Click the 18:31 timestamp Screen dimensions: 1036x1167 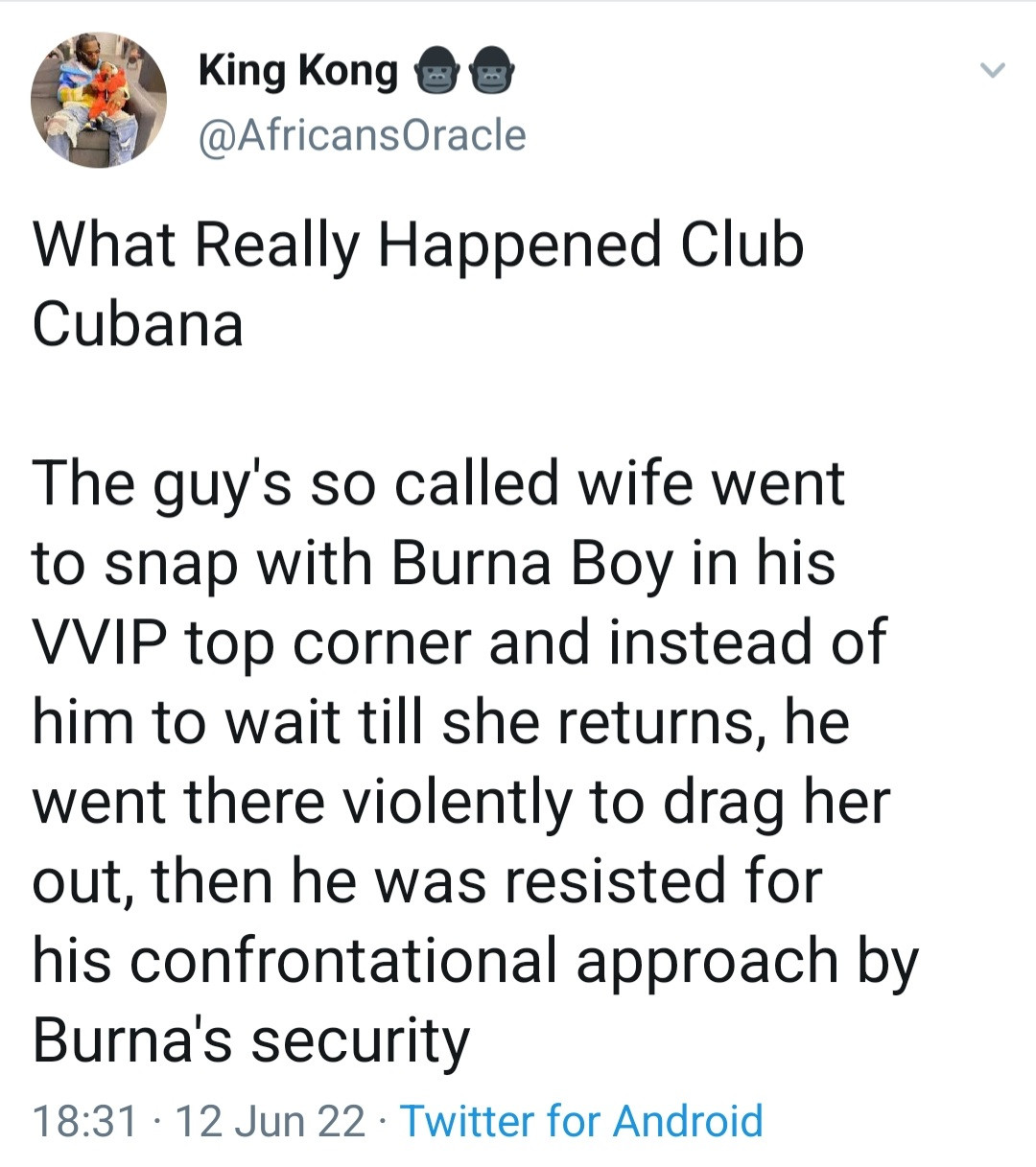pos(85,1120)
